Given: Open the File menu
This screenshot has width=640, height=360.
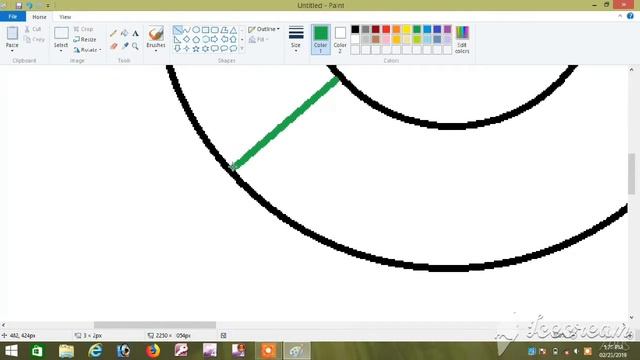Looking at the screenshot, I should (13, 17).
